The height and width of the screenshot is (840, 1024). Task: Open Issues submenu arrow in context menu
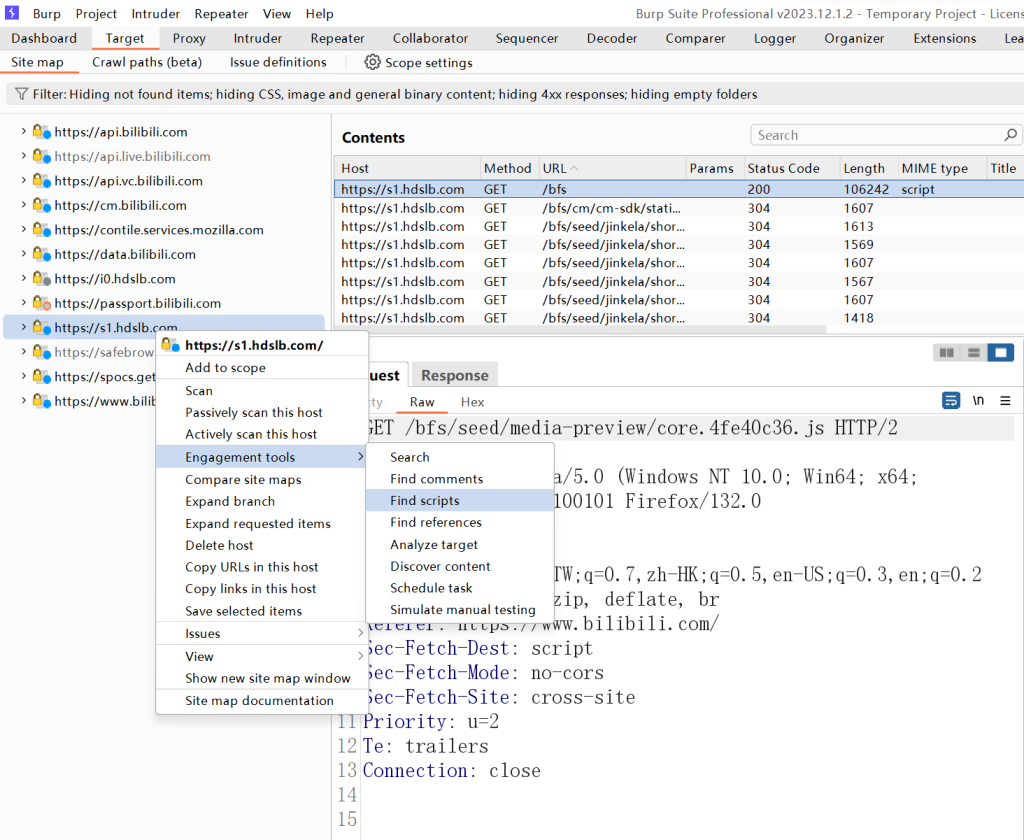[360, 633]
